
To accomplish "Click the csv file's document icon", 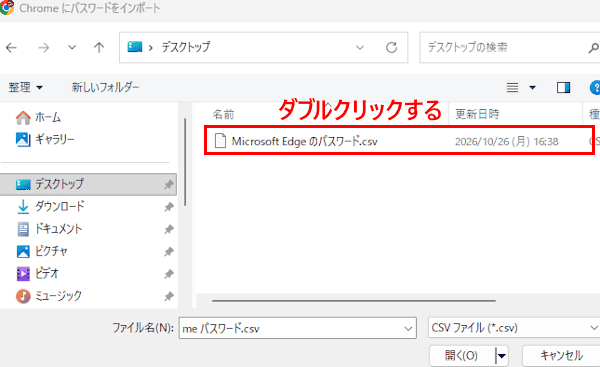I will click(220, 141).
